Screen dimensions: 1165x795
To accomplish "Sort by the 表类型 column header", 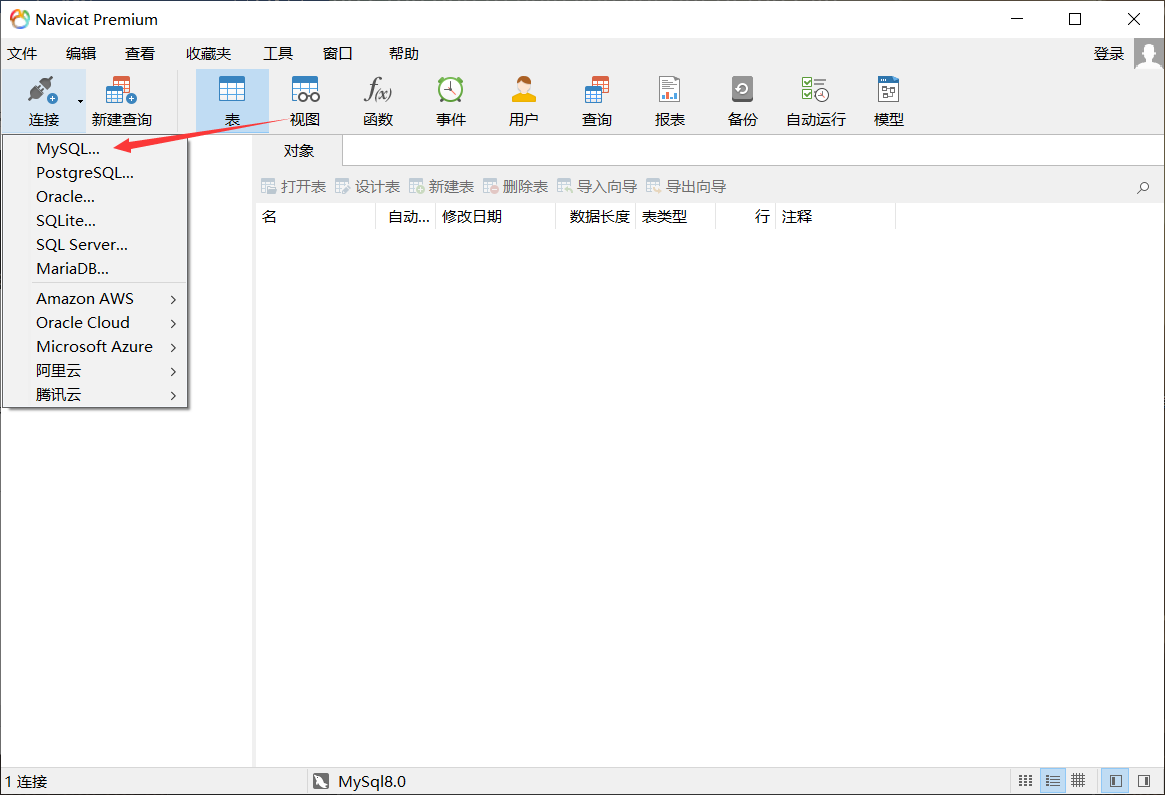I will [675, 217].
